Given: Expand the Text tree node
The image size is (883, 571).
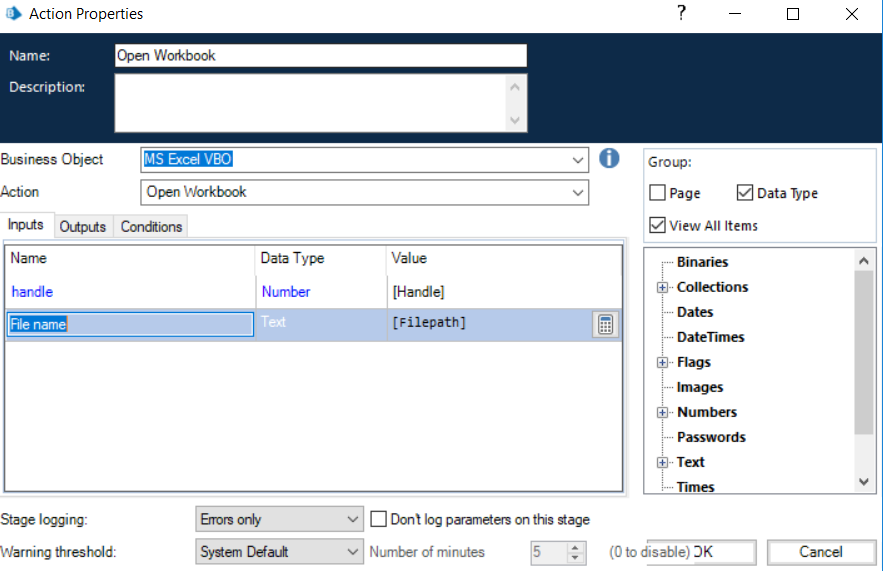Looking at the screenshot, I should tap(662, 462).
